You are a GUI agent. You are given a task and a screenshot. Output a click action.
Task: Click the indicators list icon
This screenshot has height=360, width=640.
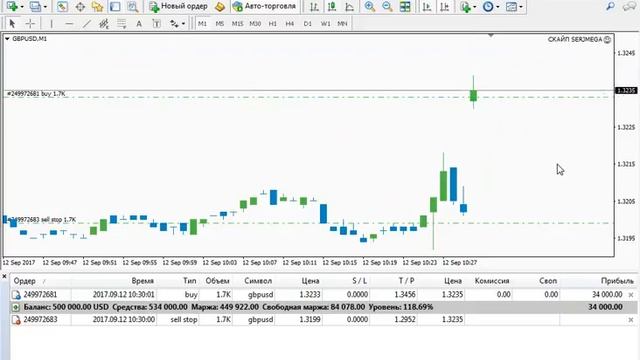465,7
